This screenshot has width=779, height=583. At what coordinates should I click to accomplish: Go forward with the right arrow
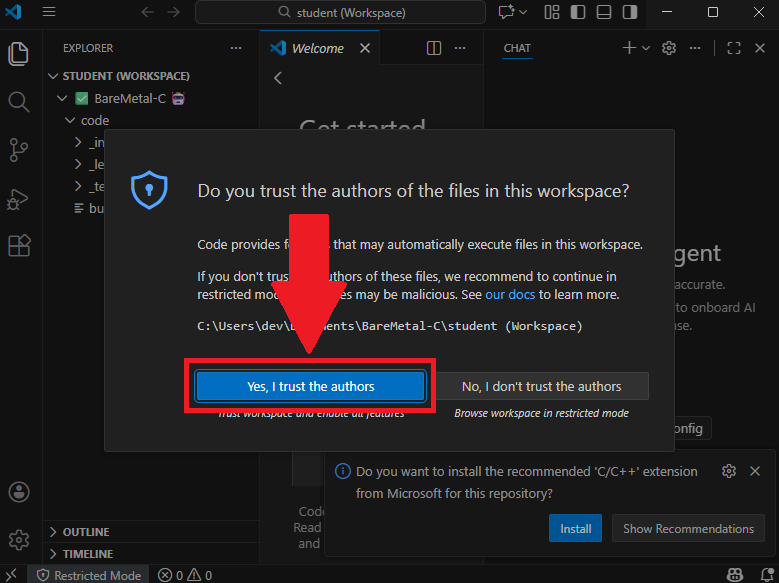[x=173, y=12]
